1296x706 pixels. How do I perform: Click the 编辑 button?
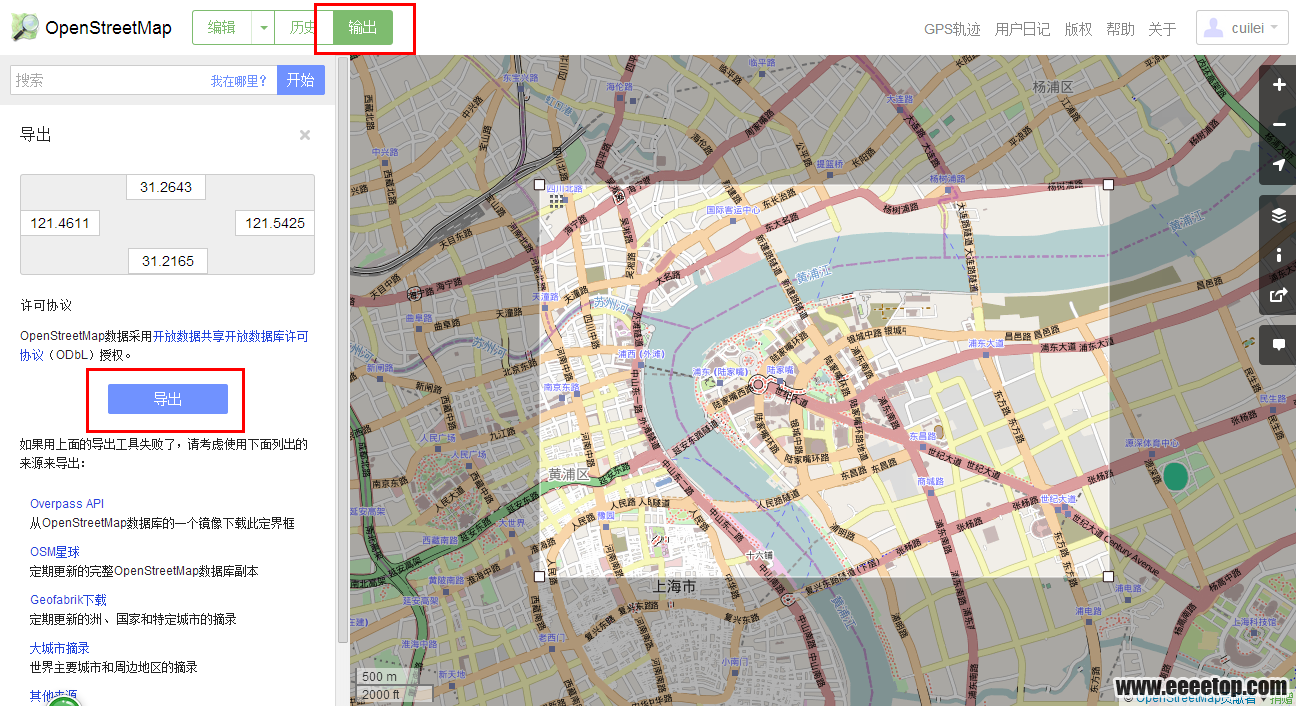[222, 28]
